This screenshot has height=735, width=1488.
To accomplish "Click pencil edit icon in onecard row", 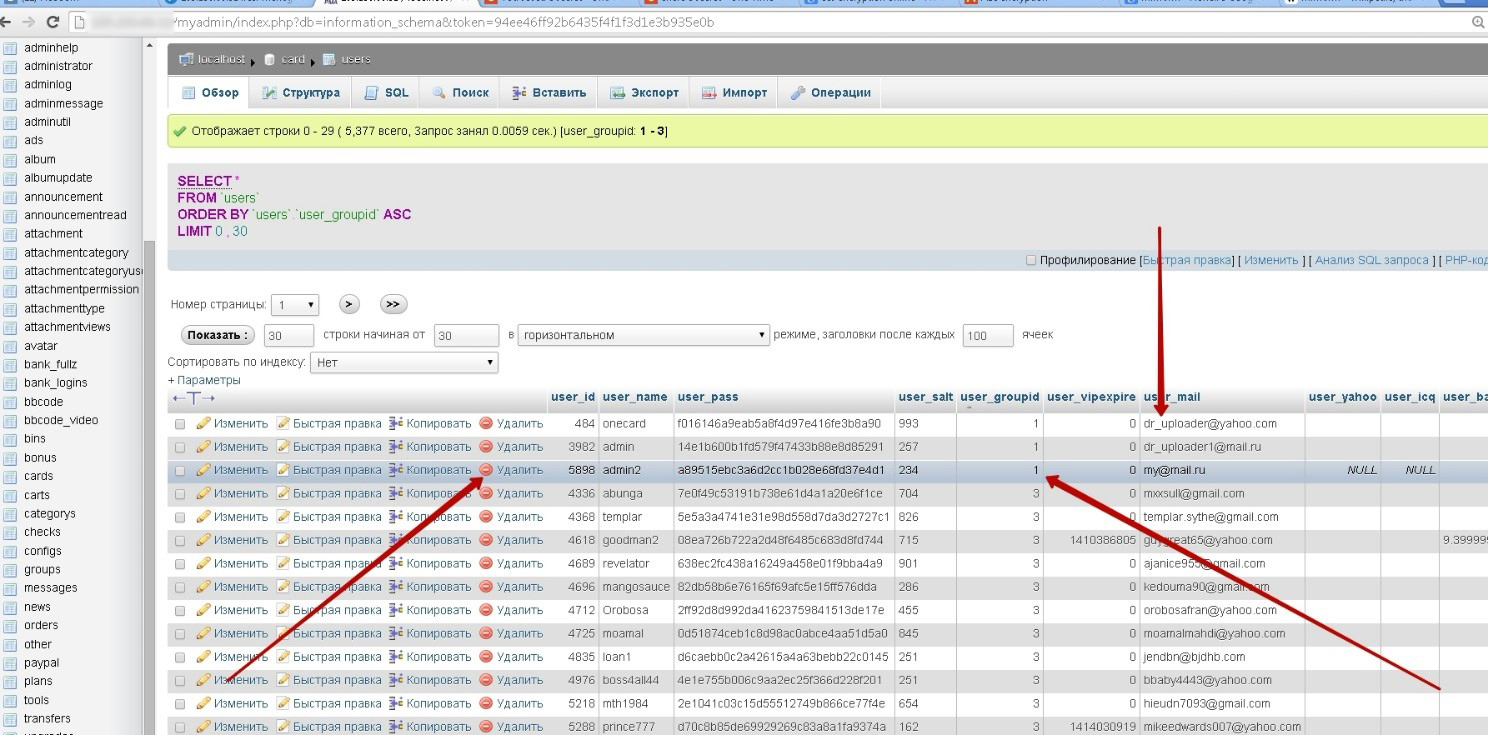I will [x=204, y=424].
